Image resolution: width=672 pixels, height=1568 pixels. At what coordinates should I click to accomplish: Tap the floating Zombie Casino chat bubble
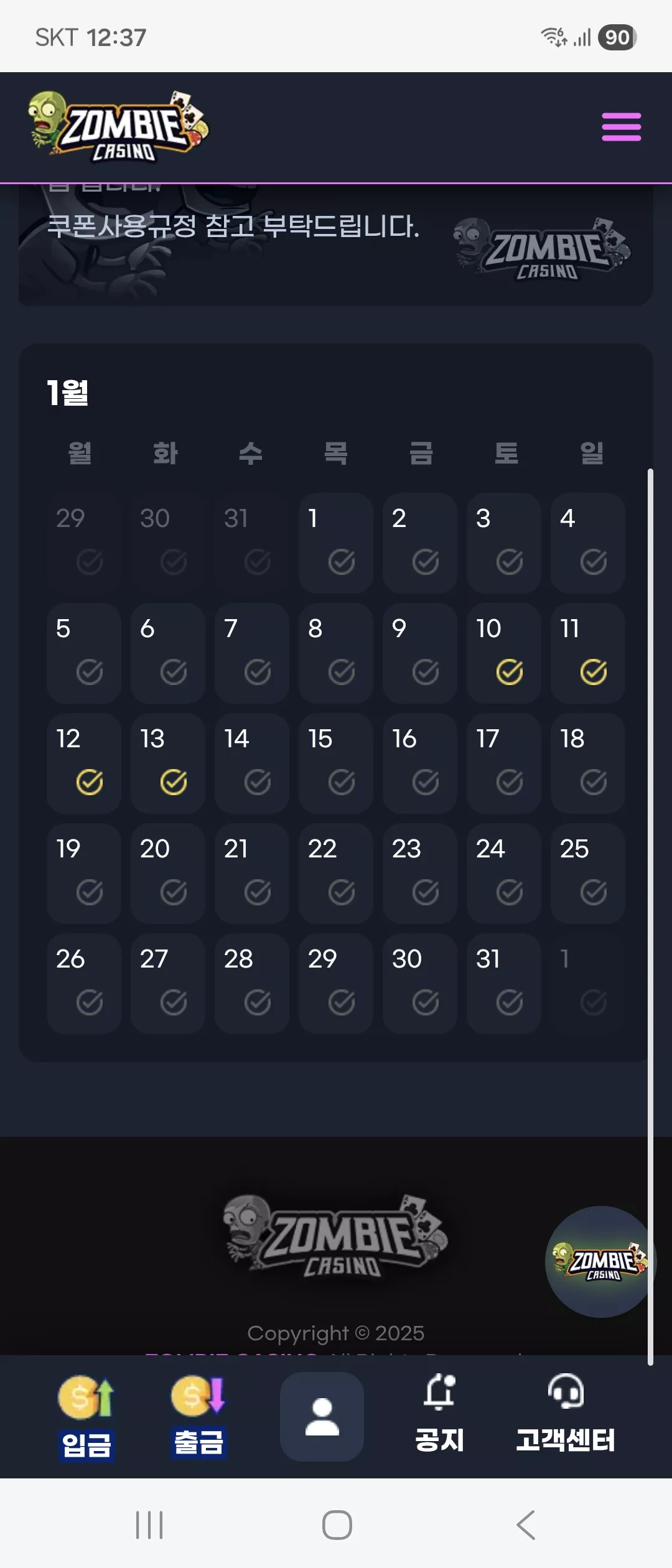click(600, 1261)
